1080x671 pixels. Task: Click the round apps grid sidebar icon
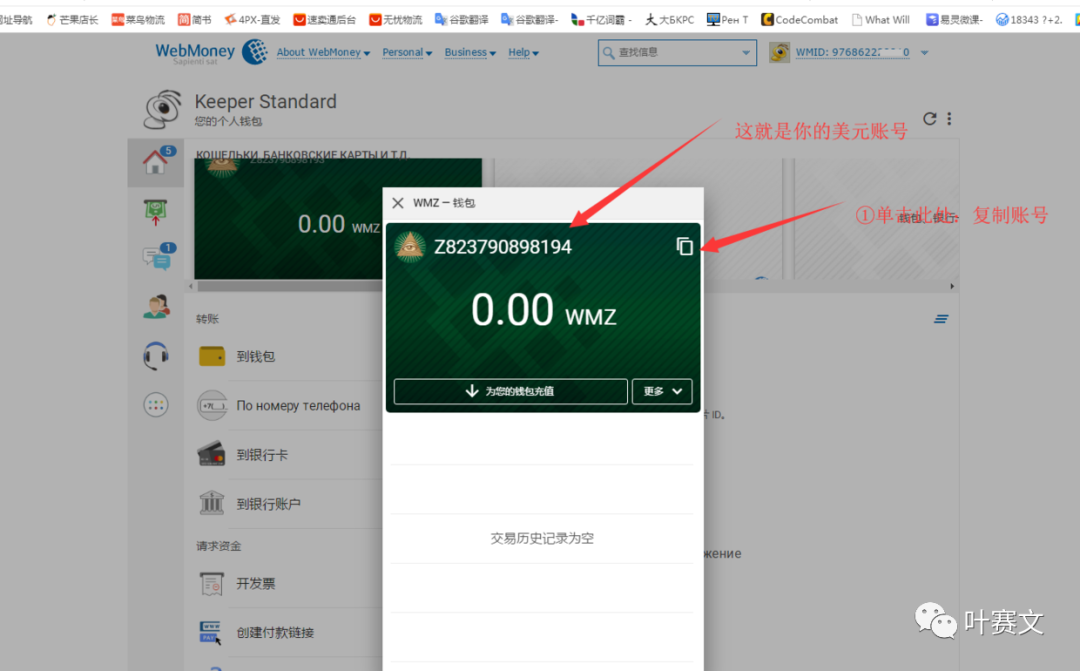[x=155, y=404]
